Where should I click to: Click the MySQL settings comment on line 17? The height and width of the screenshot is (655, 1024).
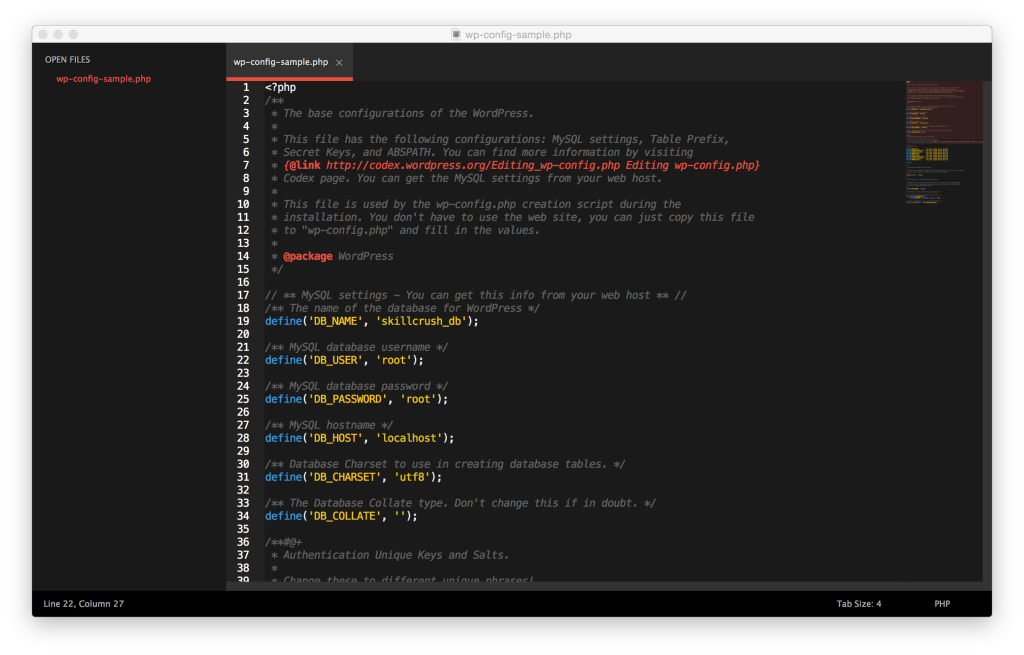[x=475, y=295]
